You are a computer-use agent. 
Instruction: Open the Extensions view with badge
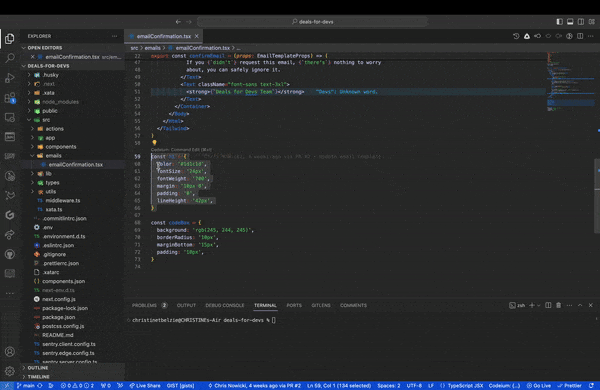pyautogui.click(x=10, y=98)
